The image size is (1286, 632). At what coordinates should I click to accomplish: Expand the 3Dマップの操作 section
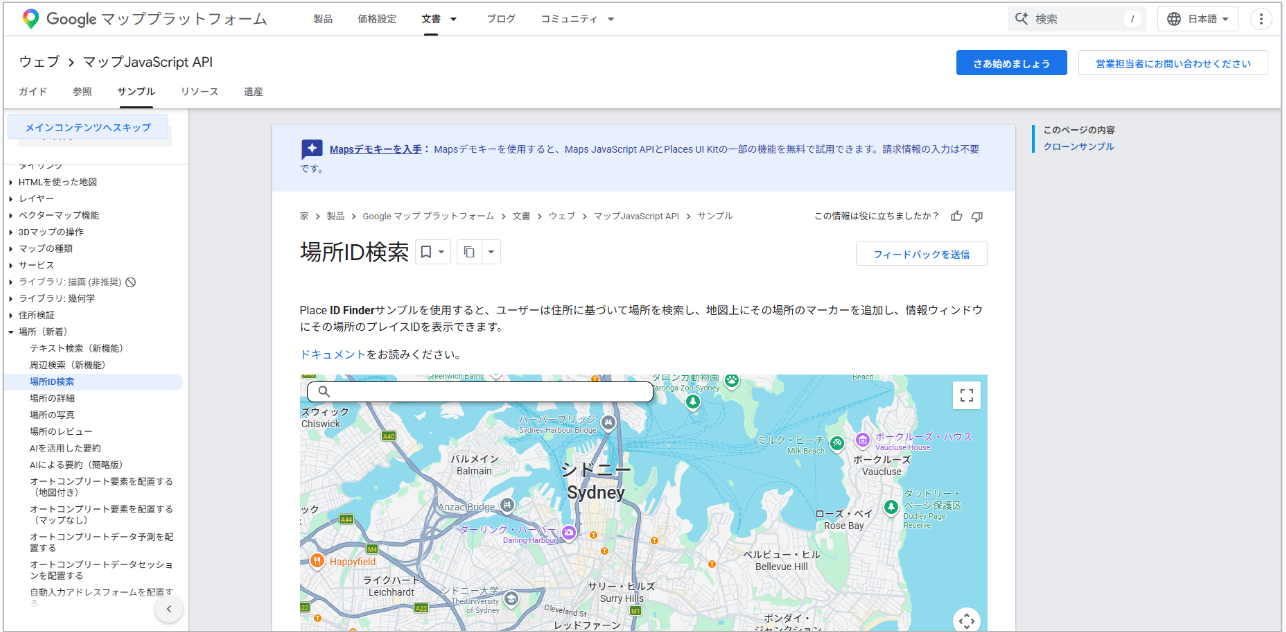click(11, 232)
